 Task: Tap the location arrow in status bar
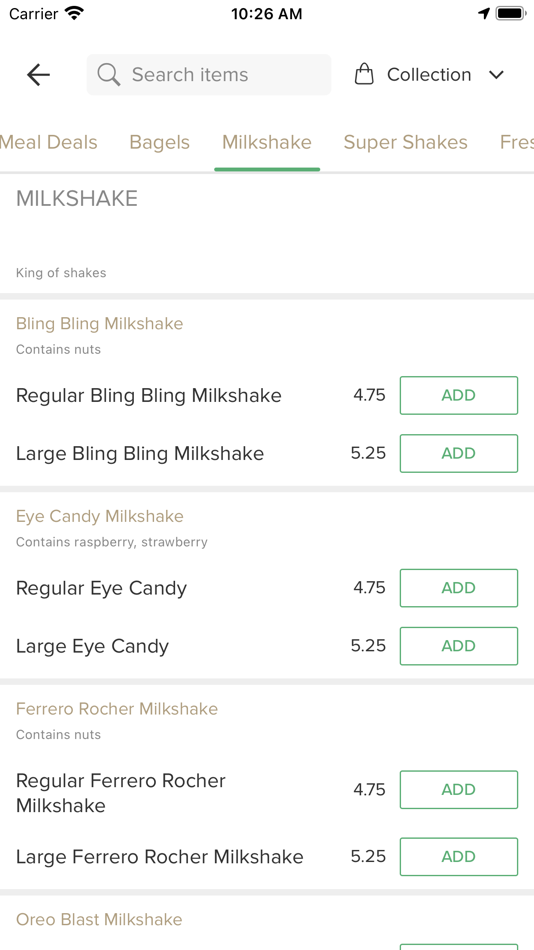(x=484, y=13)
